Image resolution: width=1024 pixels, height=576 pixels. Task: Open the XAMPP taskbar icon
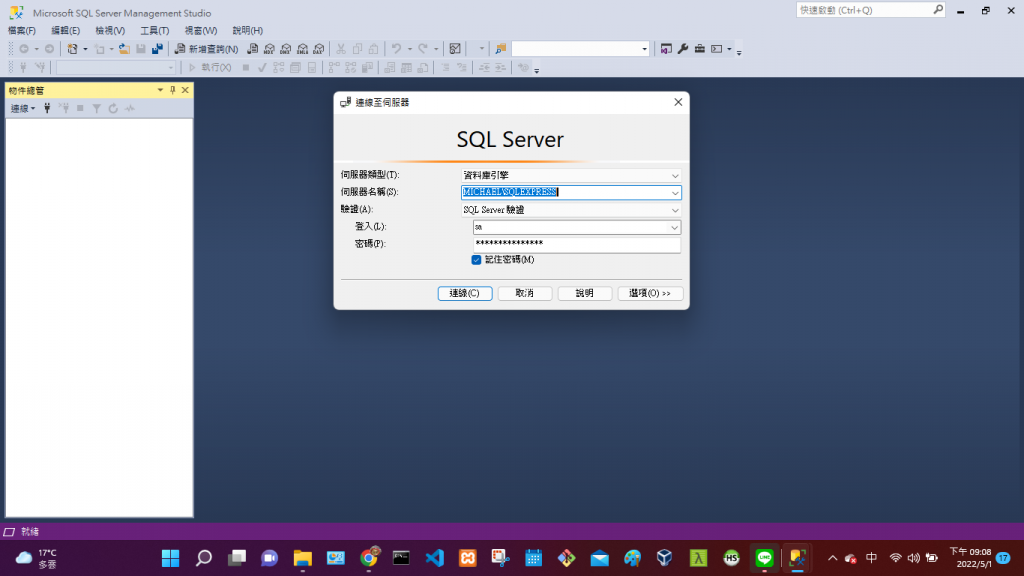coord(468,558)
